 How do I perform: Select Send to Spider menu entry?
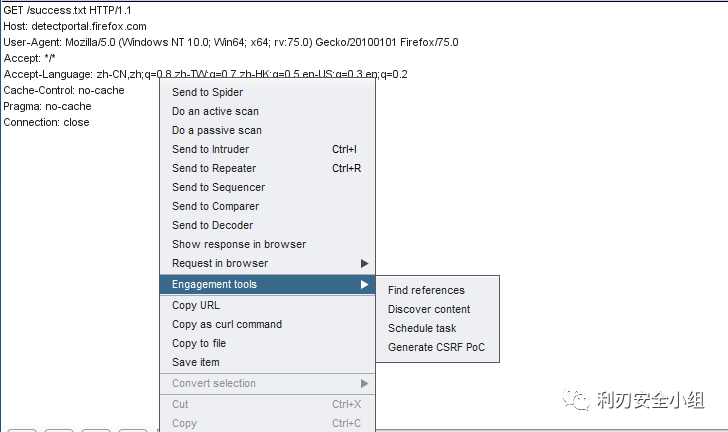(x=207, y=92)
